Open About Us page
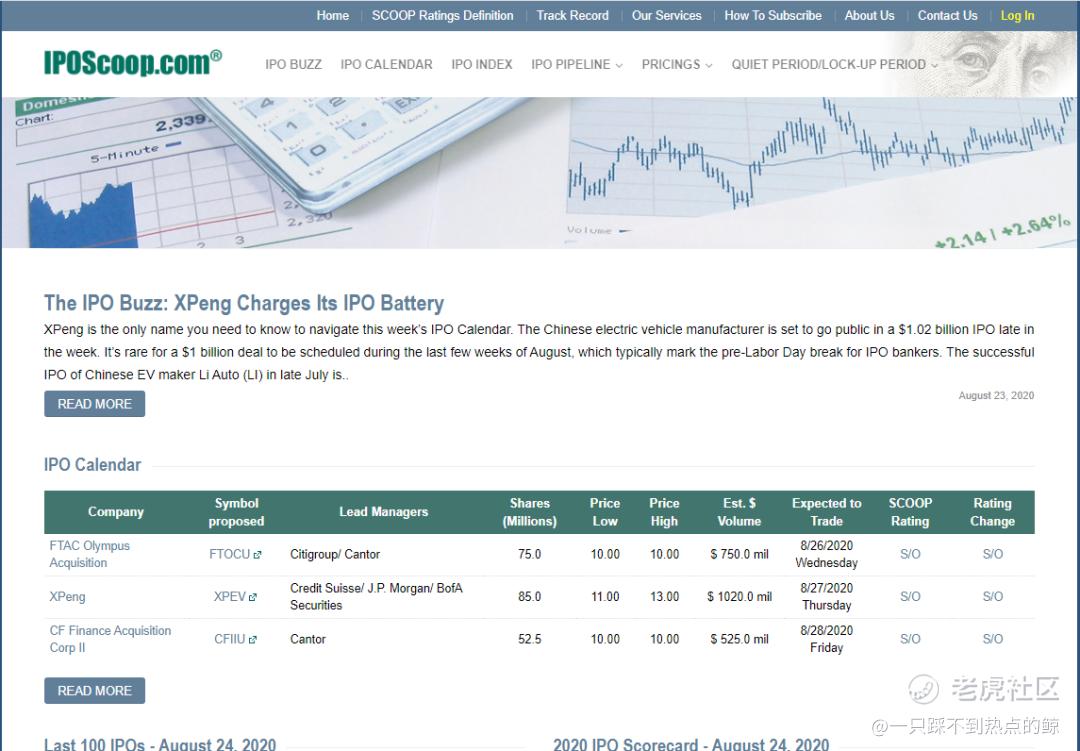 click(x=869, y=15)
